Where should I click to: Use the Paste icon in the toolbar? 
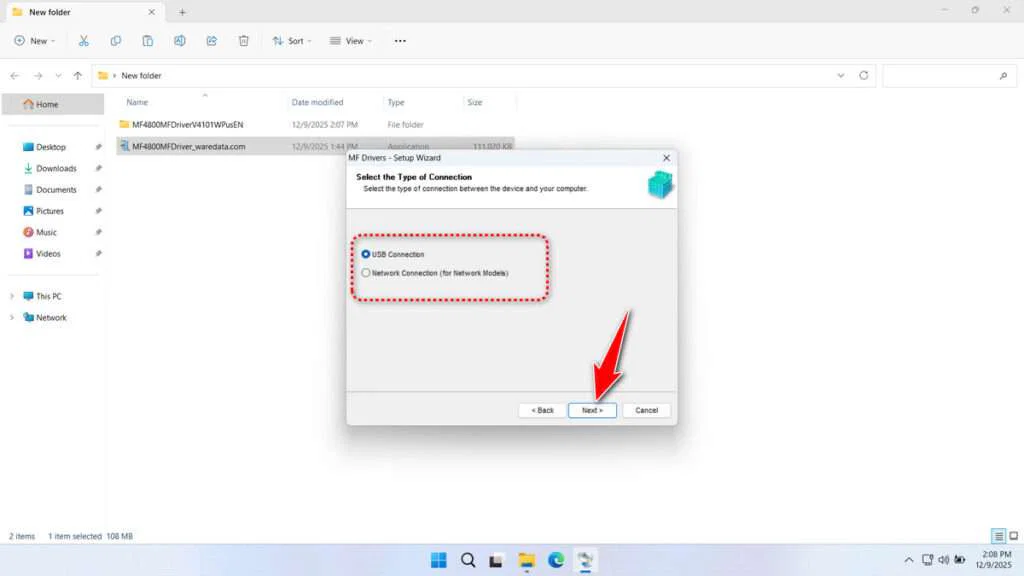click(147, 40)
